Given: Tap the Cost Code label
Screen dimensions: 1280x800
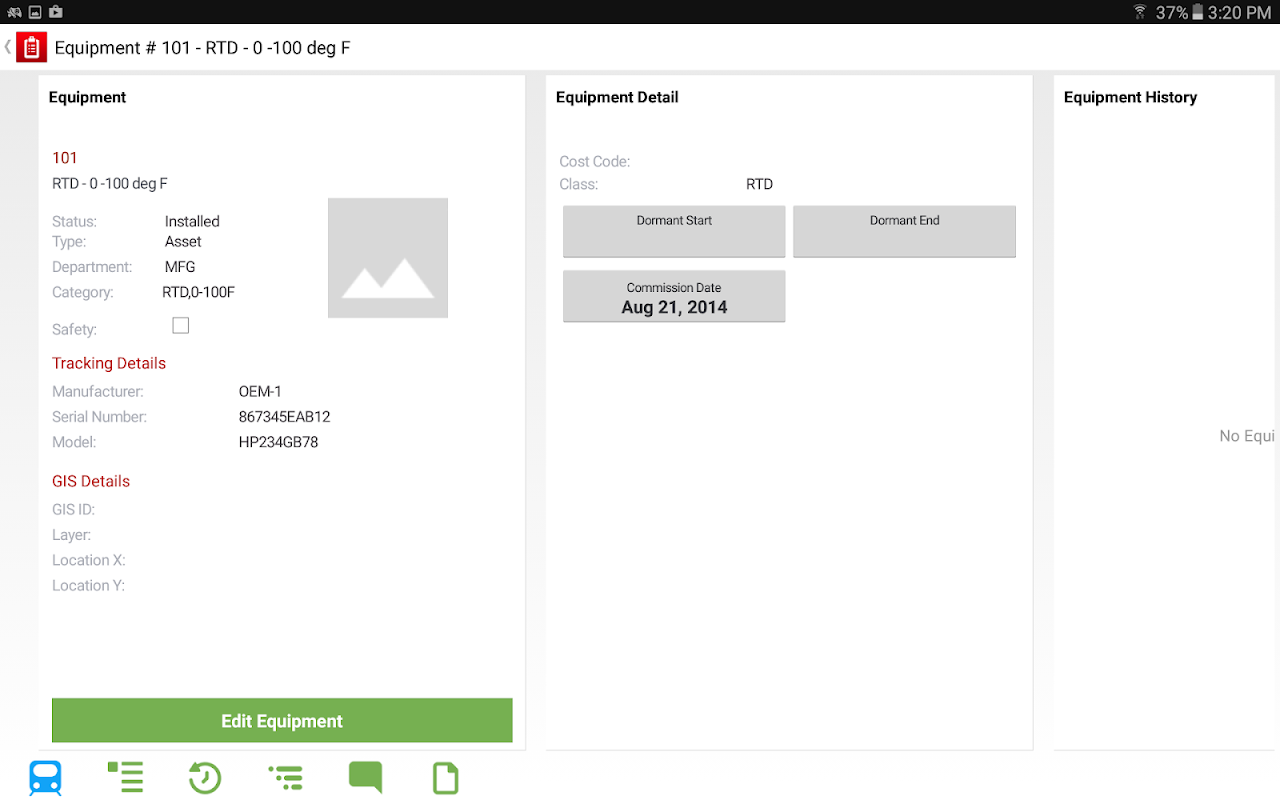Looking at the screenshot, I should (x=595, y=162).
